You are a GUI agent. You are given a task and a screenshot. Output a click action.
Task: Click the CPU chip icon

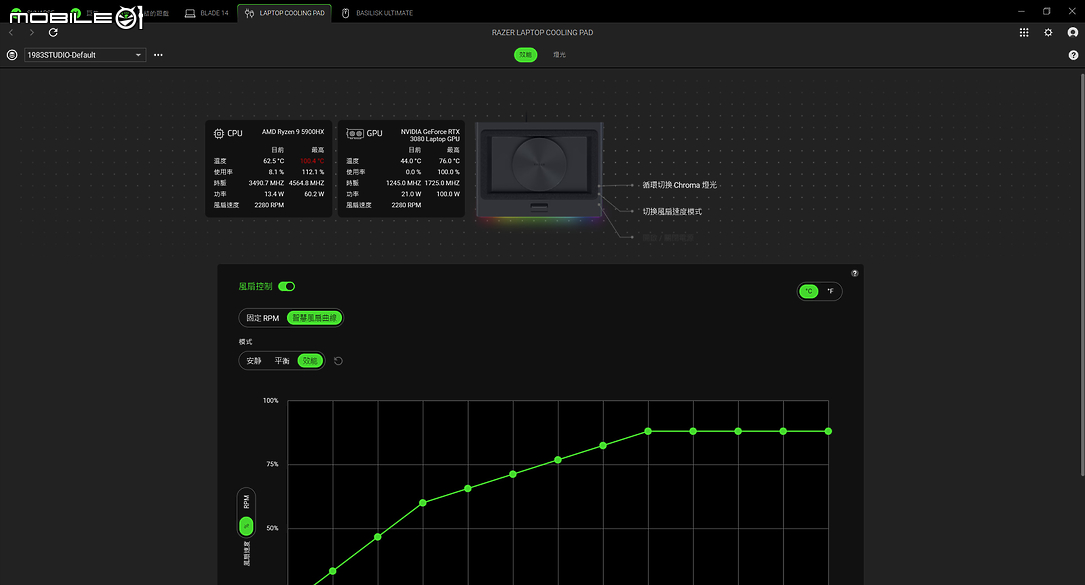(219, 134)
